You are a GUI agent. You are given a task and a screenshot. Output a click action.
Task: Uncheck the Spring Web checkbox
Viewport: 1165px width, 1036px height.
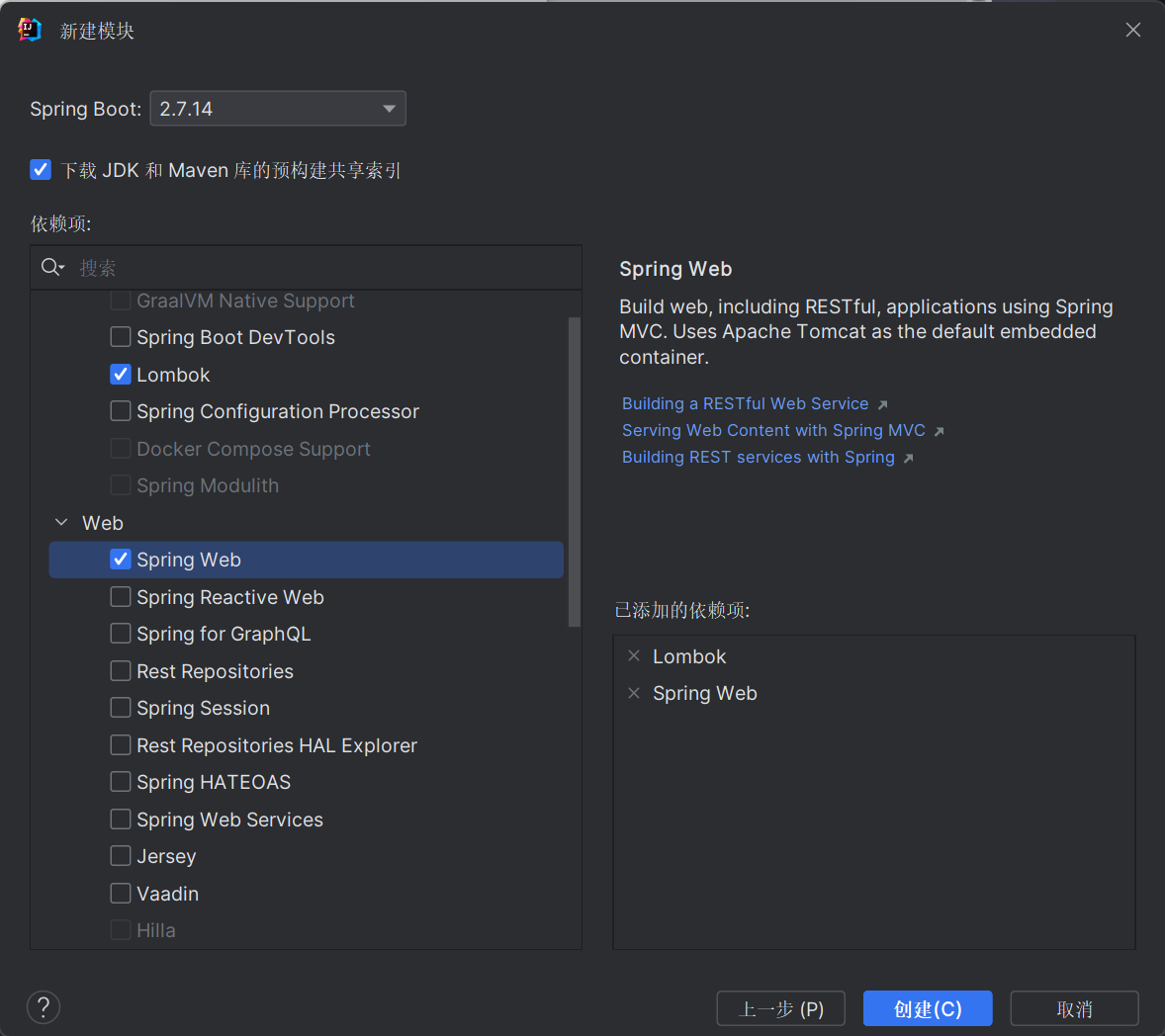coord(121,560)
